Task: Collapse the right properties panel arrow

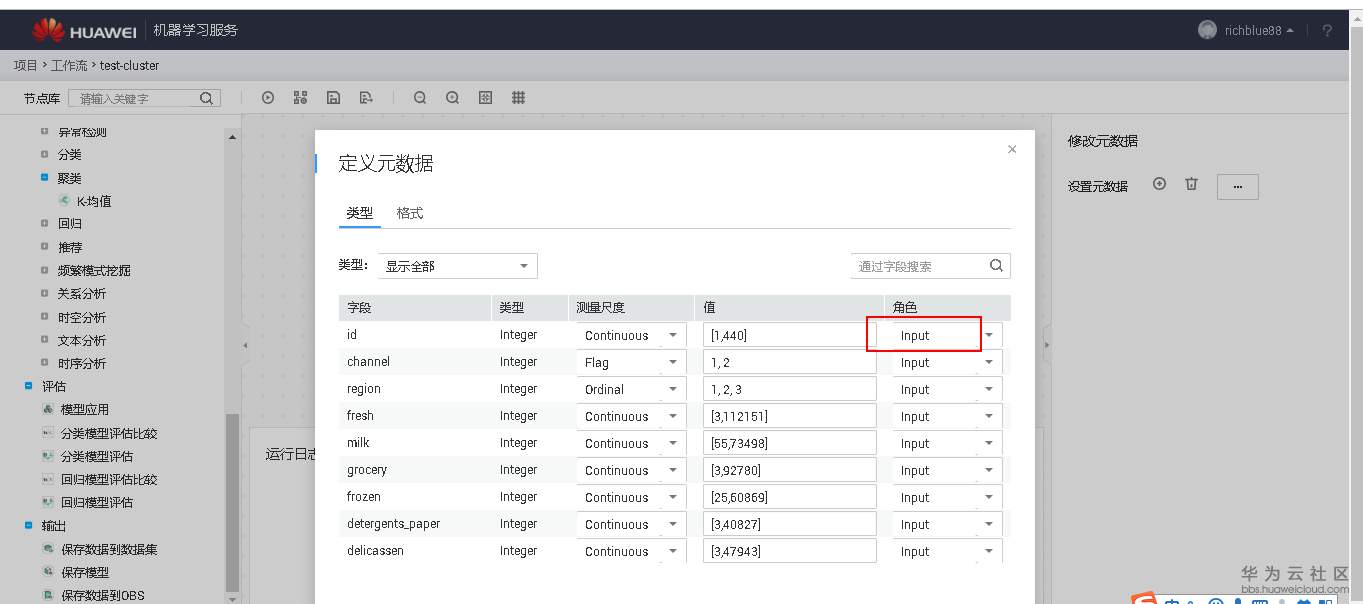Action: 1047,345
